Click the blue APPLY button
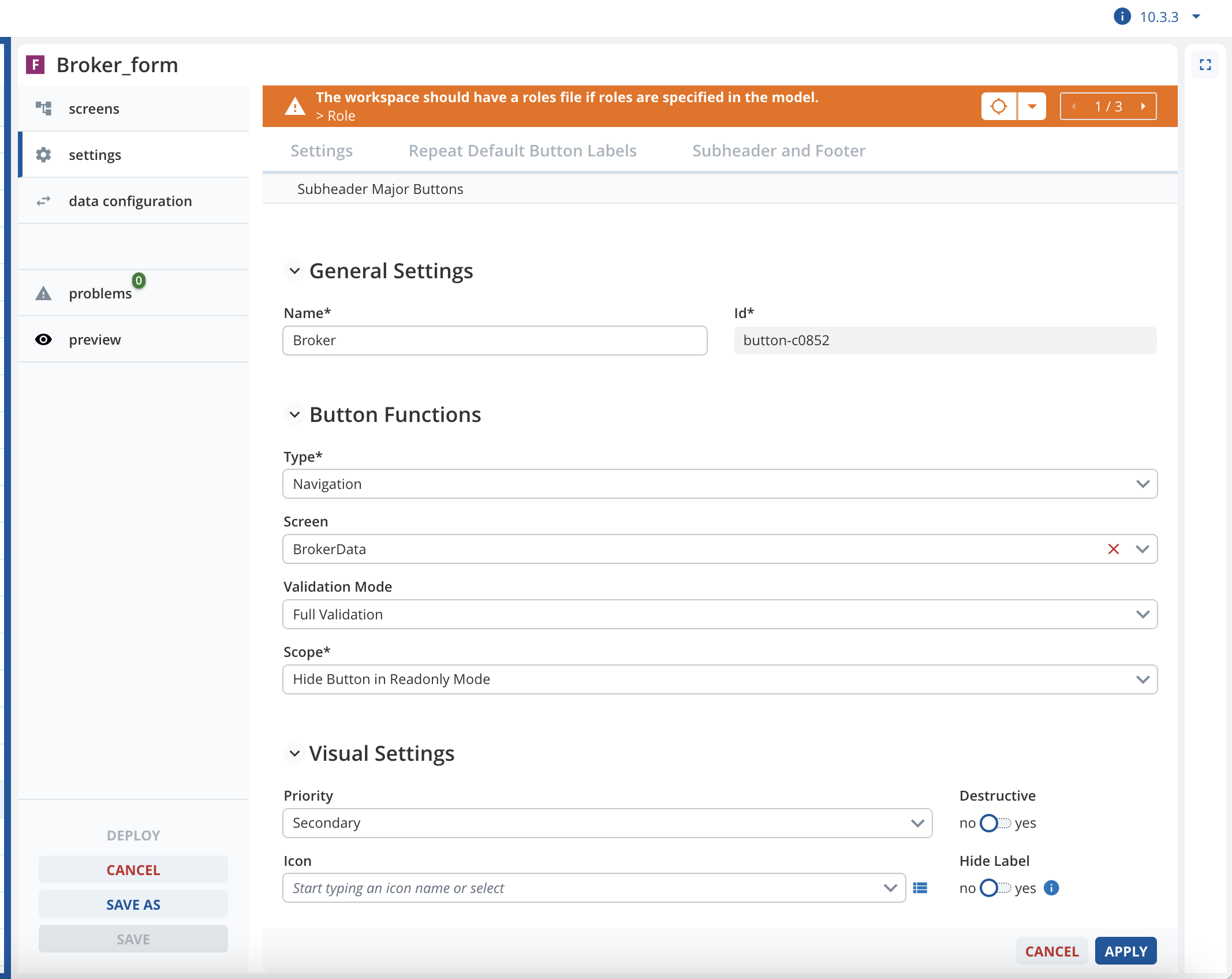This screenshot has height=979, width=1232. (x=1126, y=951)
